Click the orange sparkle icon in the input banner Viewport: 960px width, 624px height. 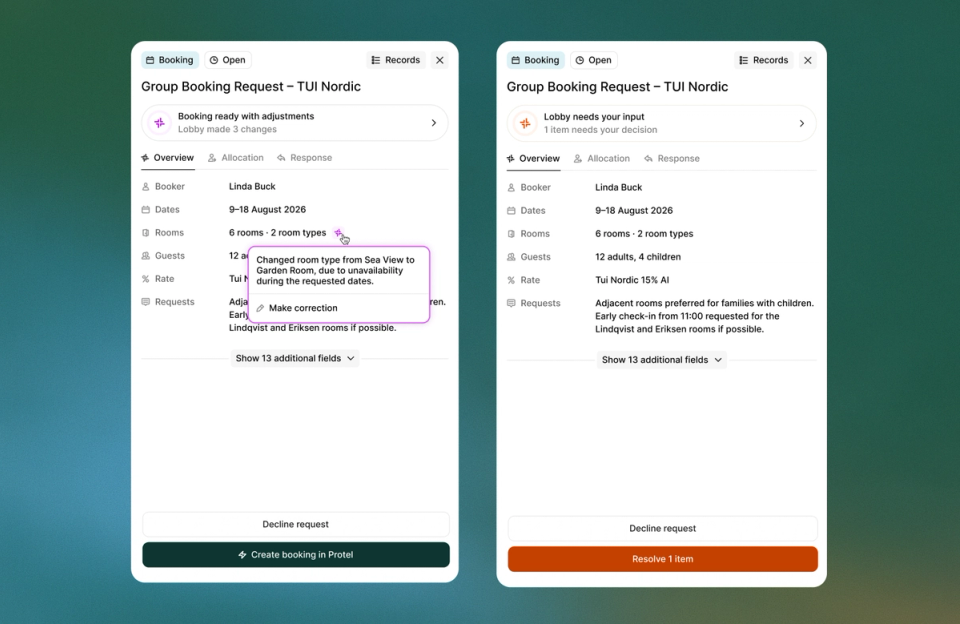[x=525, y=123]
